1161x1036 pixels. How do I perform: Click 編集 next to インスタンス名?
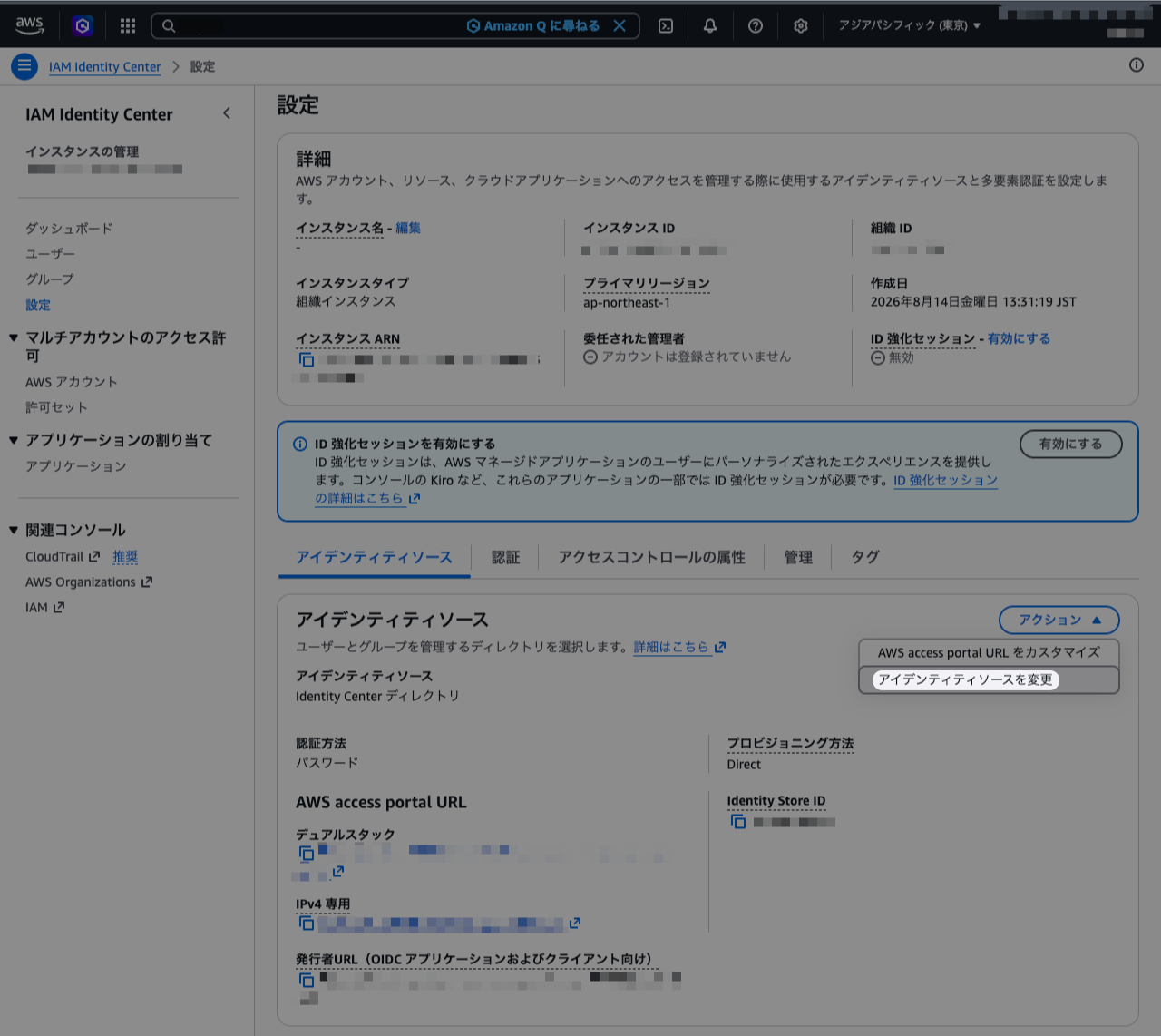point(408,228)
